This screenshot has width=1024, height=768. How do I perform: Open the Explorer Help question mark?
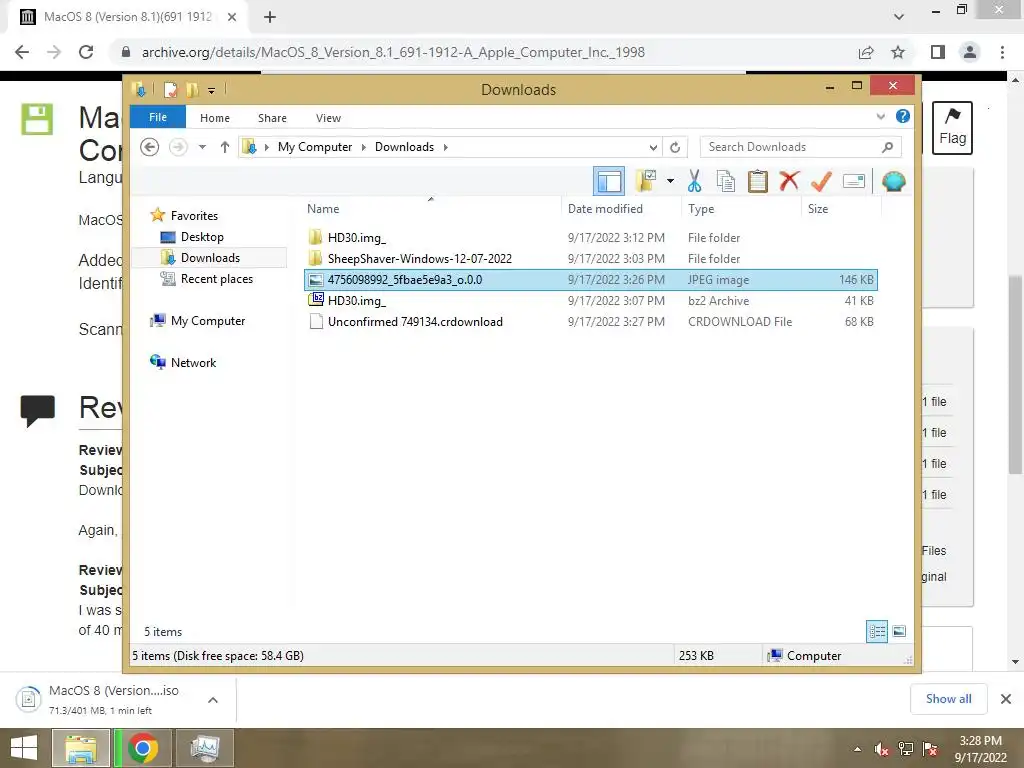(903, 116)
